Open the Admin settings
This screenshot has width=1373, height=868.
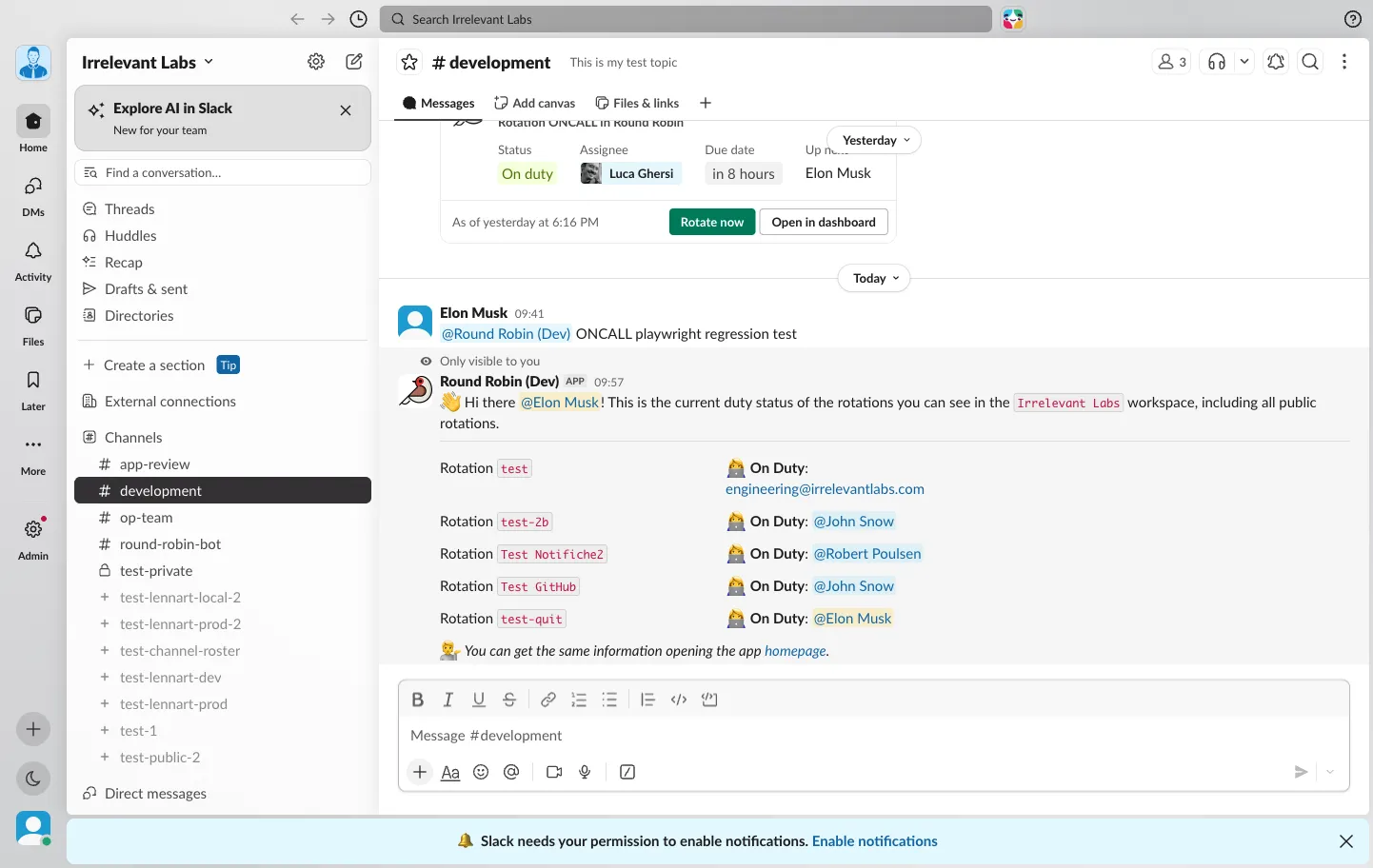33,538
